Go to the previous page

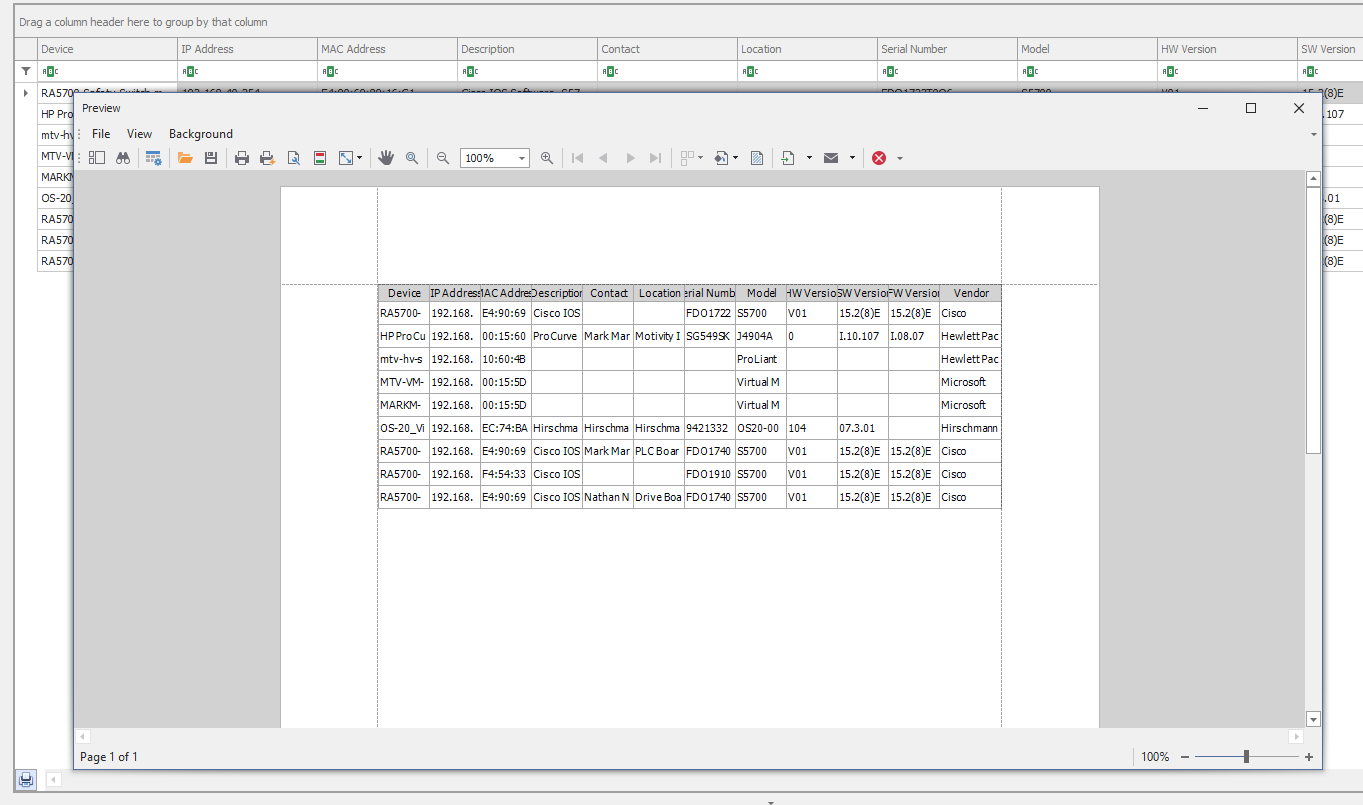coord(603,158)
